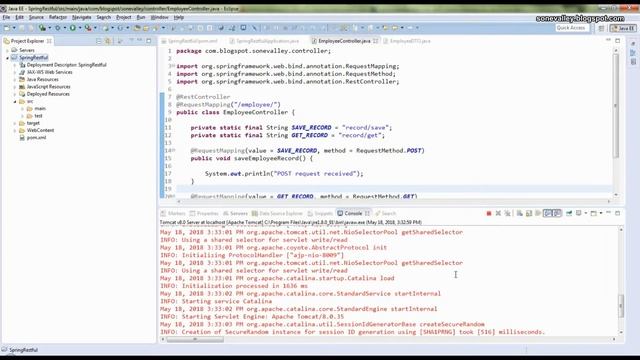The height and width of the screenshot is (360, 640).
Task: Open the Window menu
Action: (x=159, y=17)
